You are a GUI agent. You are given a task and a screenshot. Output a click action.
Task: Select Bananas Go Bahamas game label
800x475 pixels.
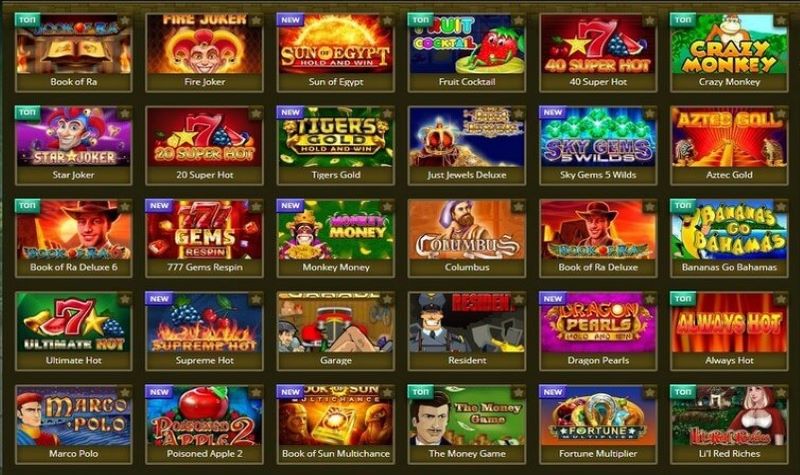click(729, 267)
